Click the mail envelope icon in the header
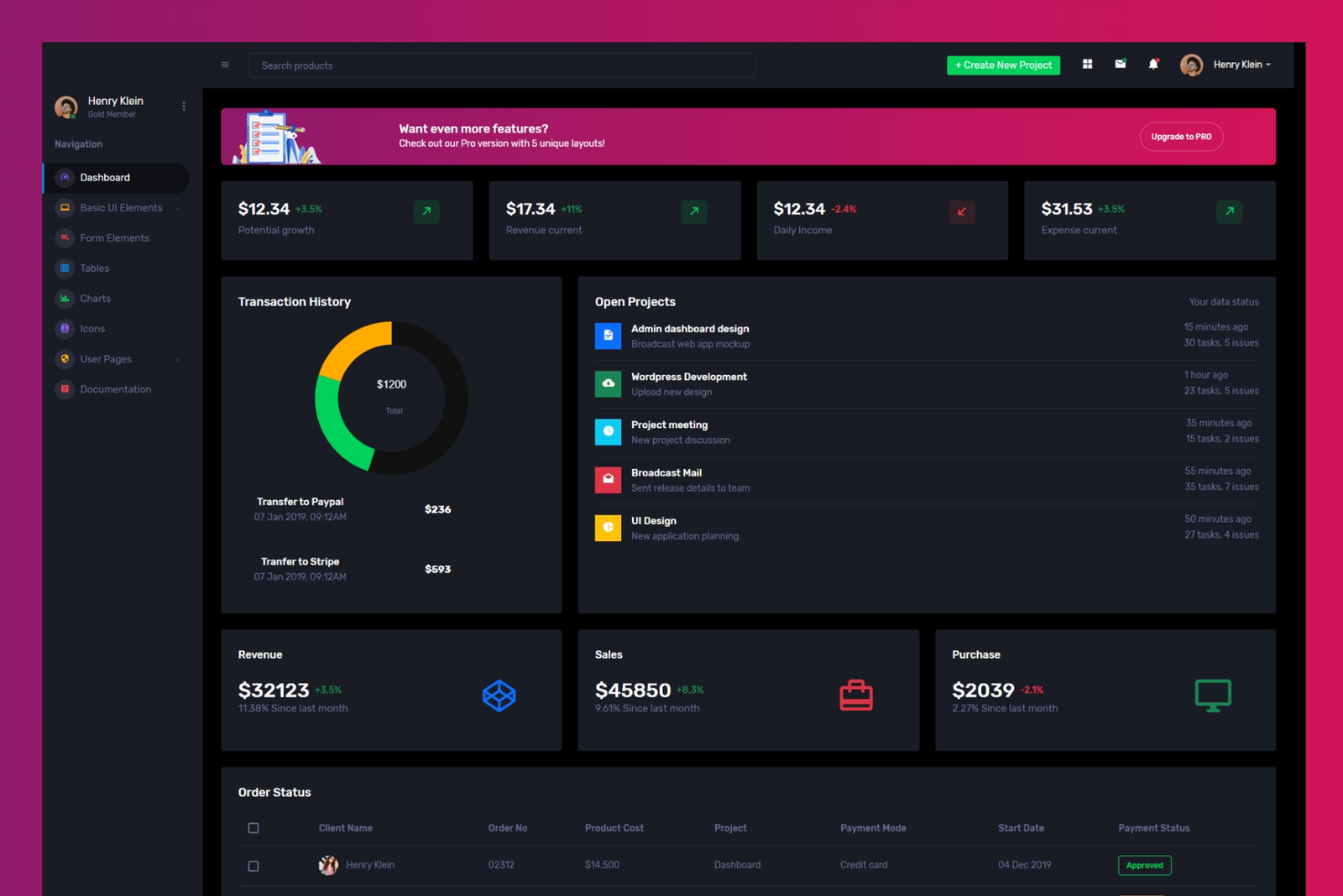 point(1120,63)
